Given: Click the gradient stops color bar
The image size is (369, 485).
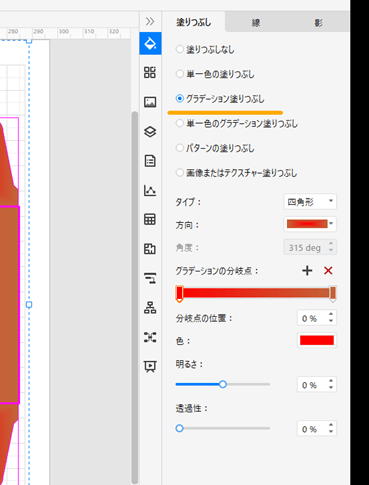Looking at the screenshot, I should [x=256, y=293].
